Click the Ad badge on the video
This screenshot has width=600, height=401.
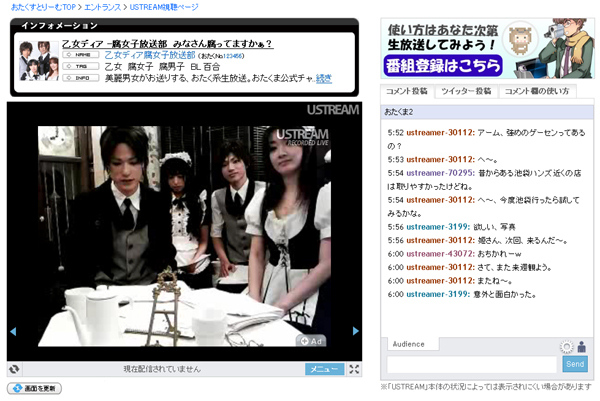click(311, 340)
